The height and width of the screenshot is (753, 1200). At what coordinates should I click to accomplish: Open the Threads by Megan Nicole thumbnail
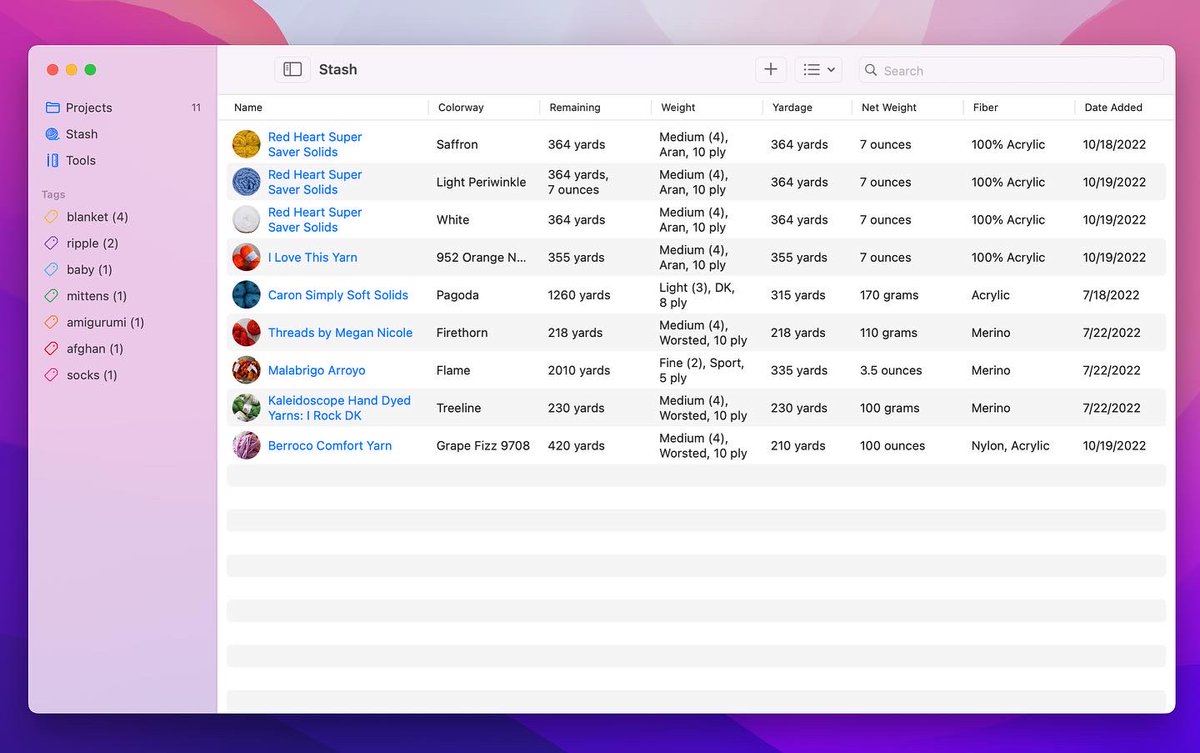[x=246, y=332]
